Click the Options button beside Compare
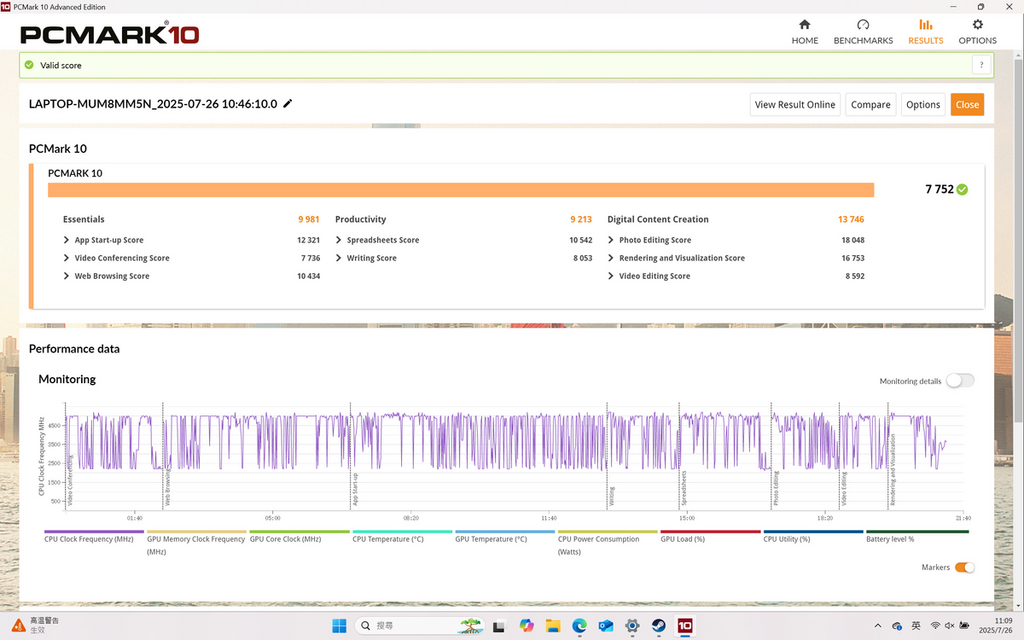The height and width of the screenshot is (640, 1024). coord(923,104)
